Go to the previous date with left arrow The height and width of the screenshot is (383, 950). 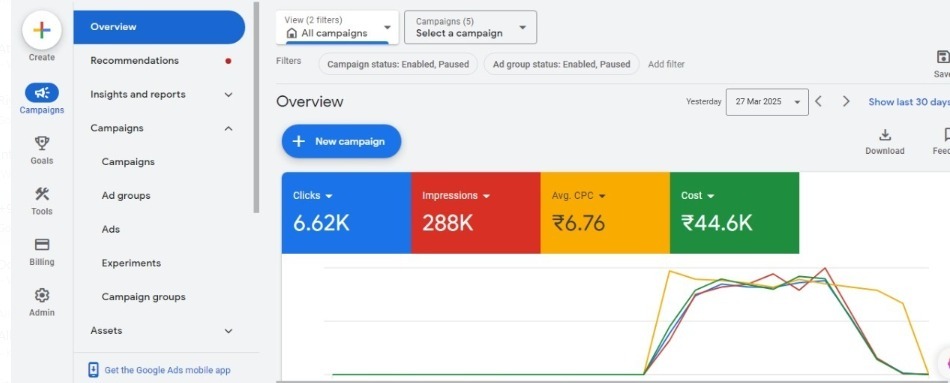click(x=819, y=101)
